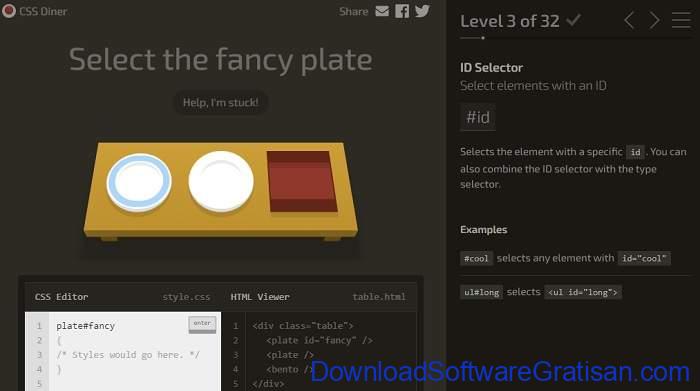Click the "Examples" heading
Viewport: 700px width, 391px height.
tap(483, 229)
